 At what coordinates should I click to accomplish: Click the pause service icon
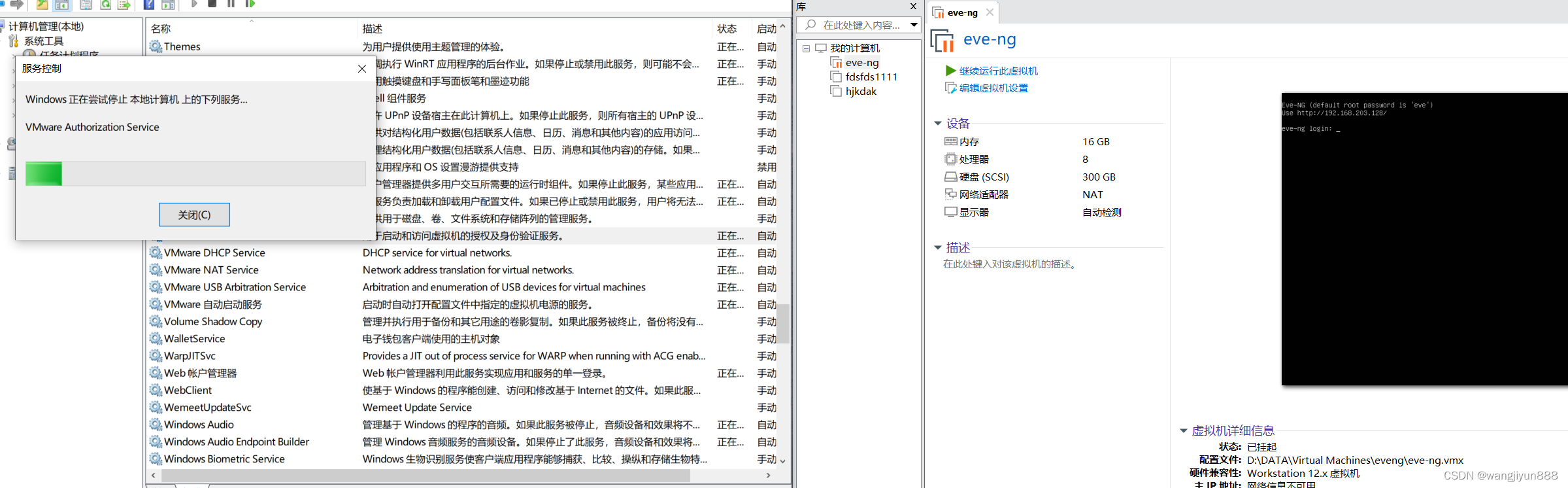pyautogui.click(x=231, y=4)
